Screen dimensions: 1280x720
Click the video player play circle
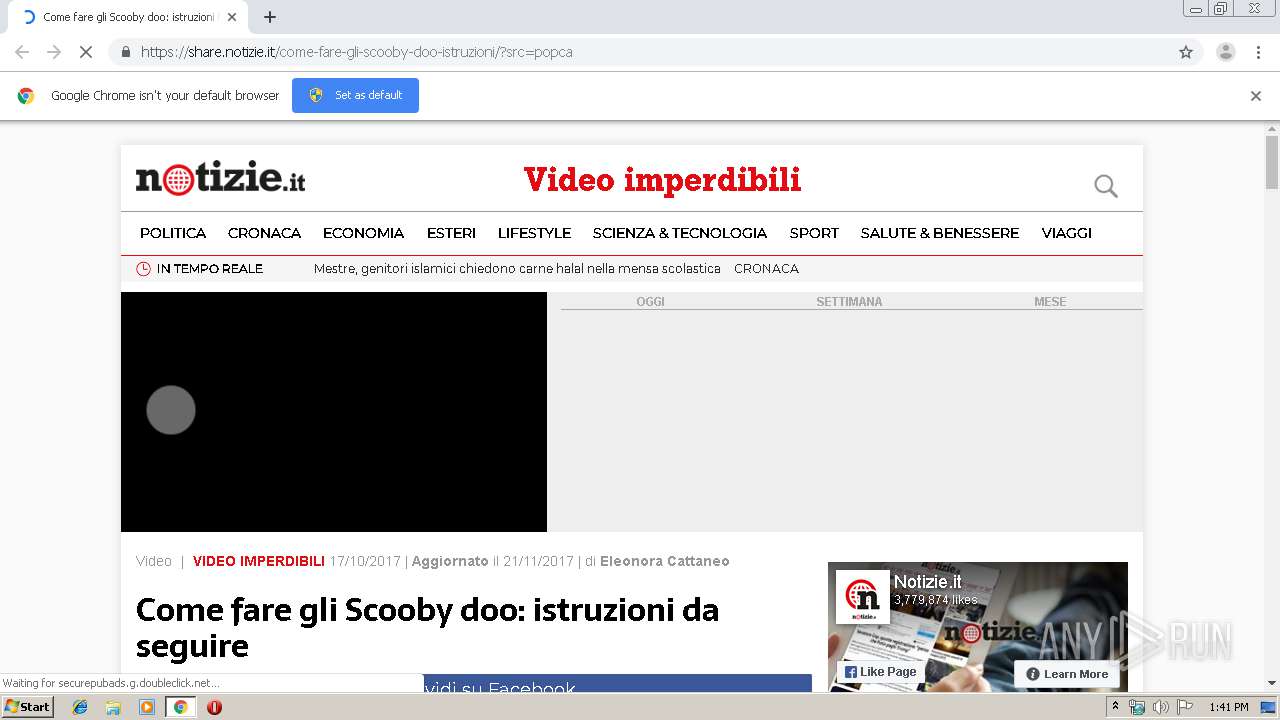pos(171,410)
